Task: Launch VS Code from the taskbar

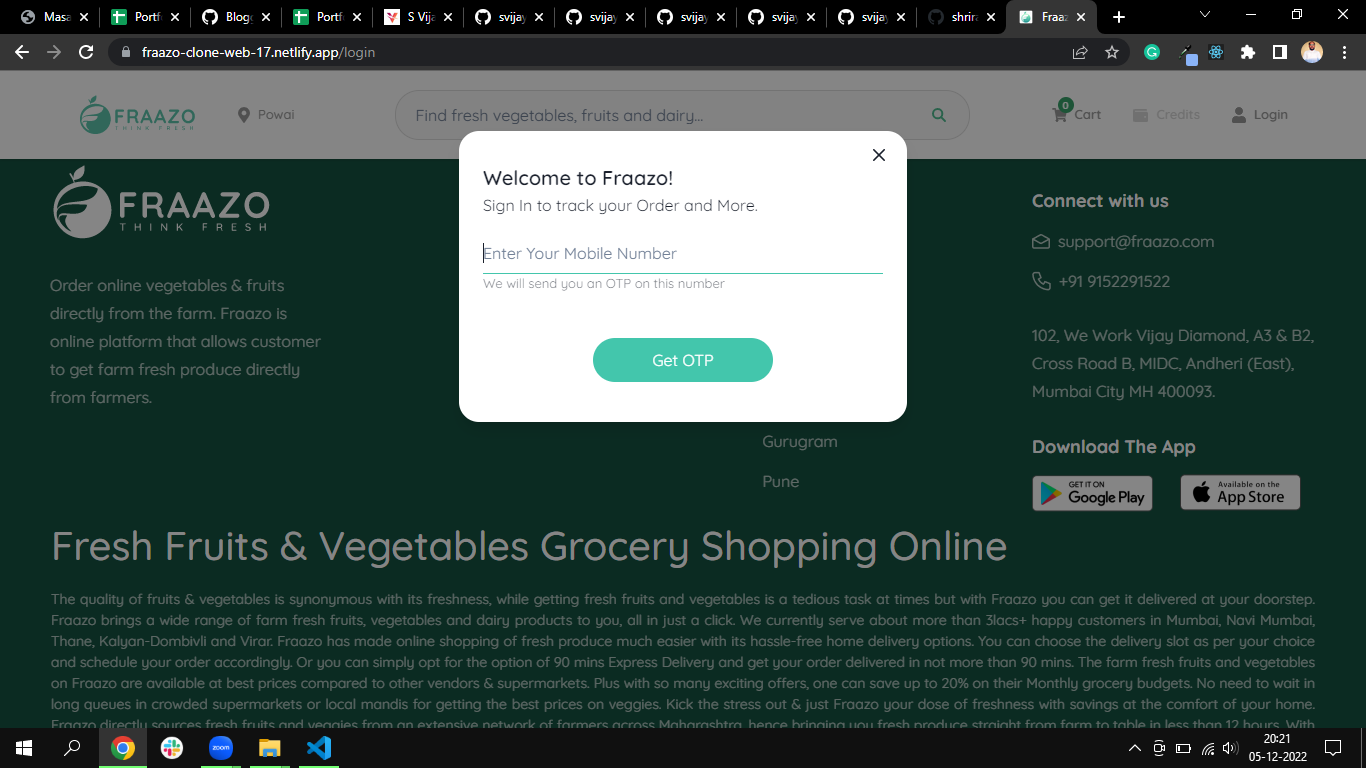Action: [319, 747]
